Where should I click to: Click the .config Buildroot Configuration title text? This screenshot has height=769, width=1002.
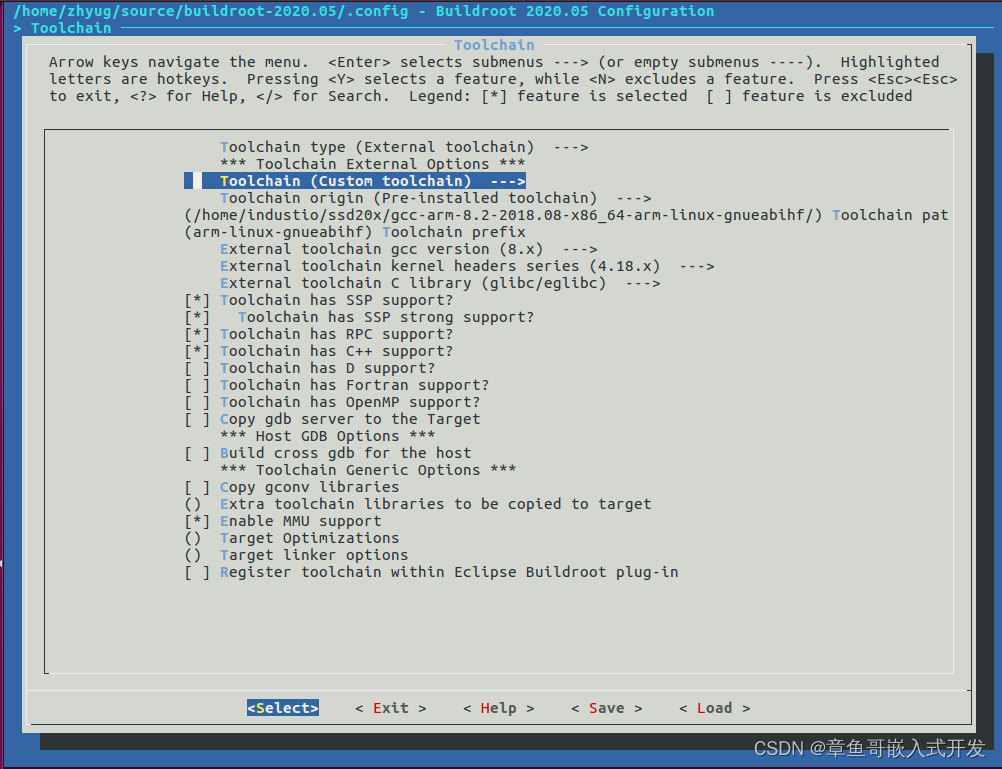(x=364, y=11)
